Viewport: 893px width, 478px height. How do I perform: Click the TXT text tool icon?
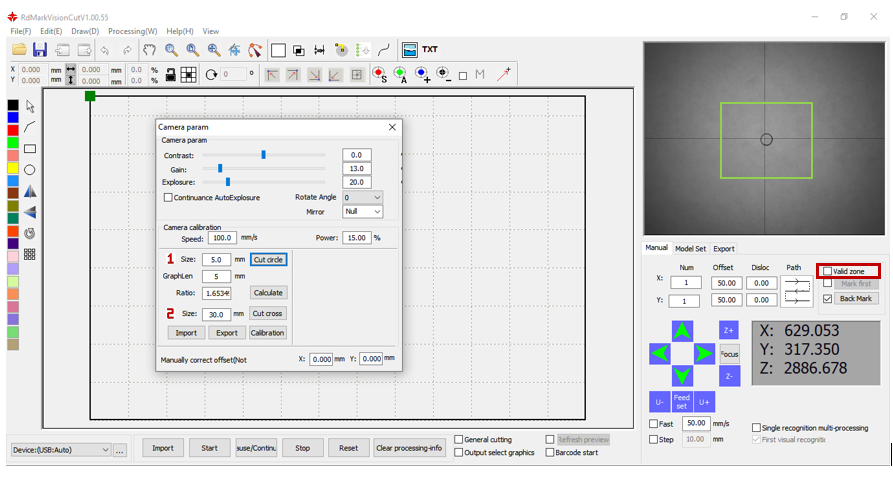pos(429,49)
